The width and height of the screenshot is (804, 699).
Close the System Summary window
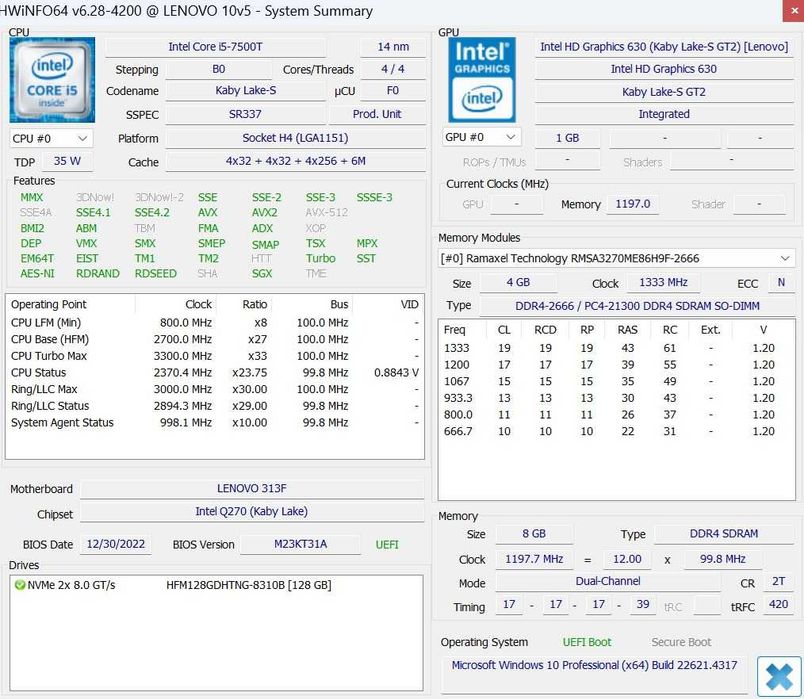point(793,10)
